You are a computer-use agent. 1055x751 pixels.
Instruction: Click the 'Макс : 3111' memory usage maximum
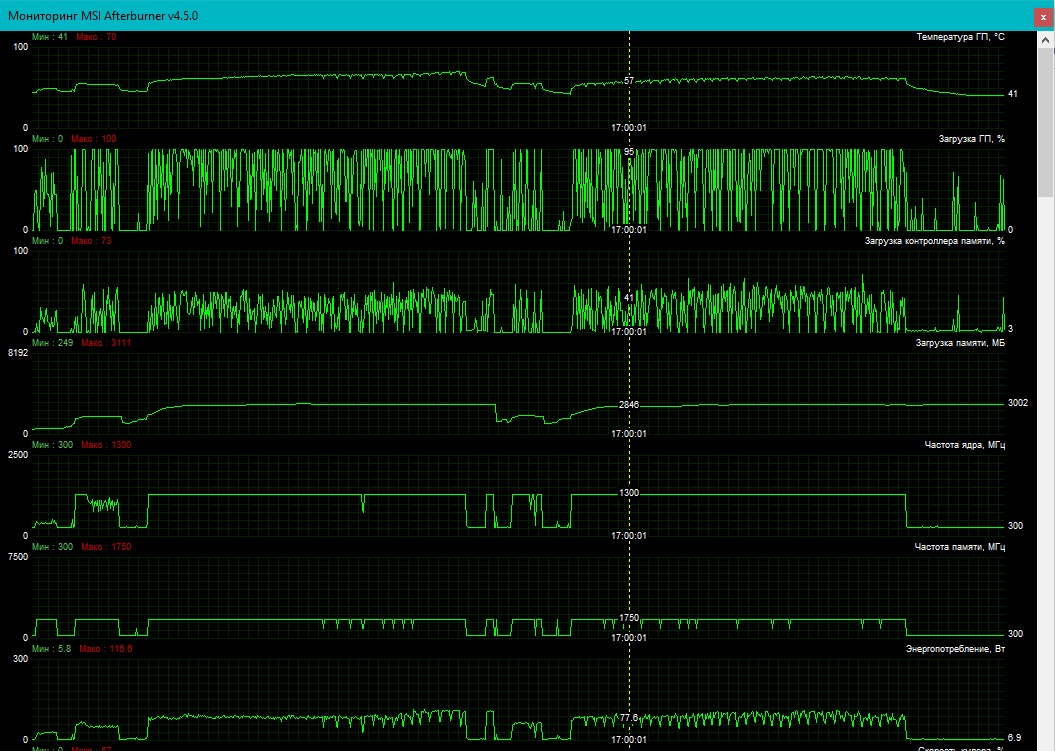[x=106, y=343]
